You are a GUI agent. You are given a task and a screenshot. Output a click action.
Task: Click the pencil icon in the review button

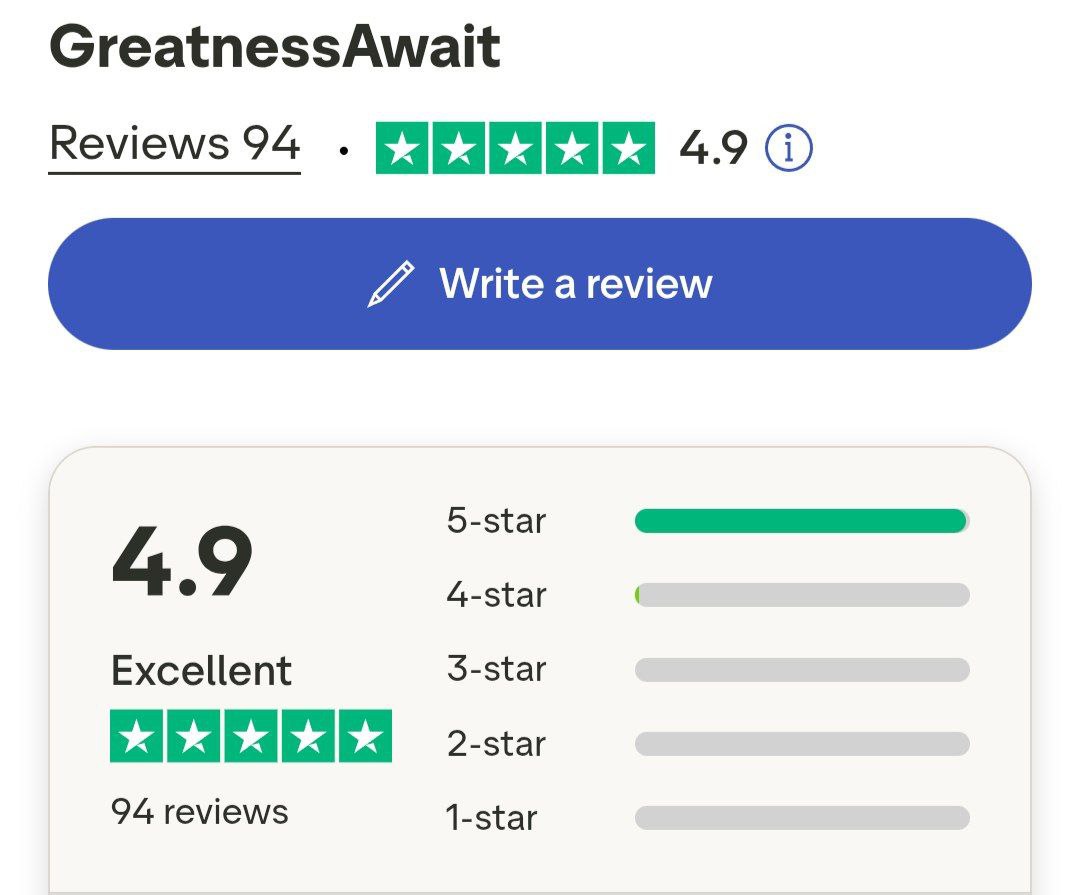point(391,283)
